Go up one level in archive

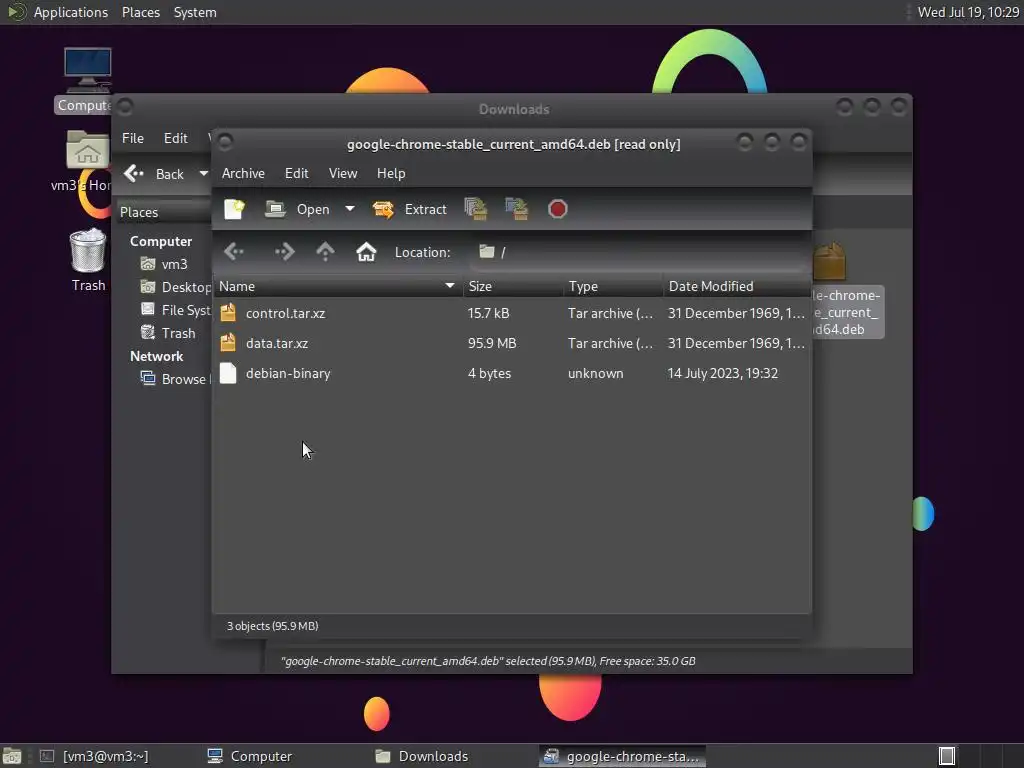[x=325, y=251]
